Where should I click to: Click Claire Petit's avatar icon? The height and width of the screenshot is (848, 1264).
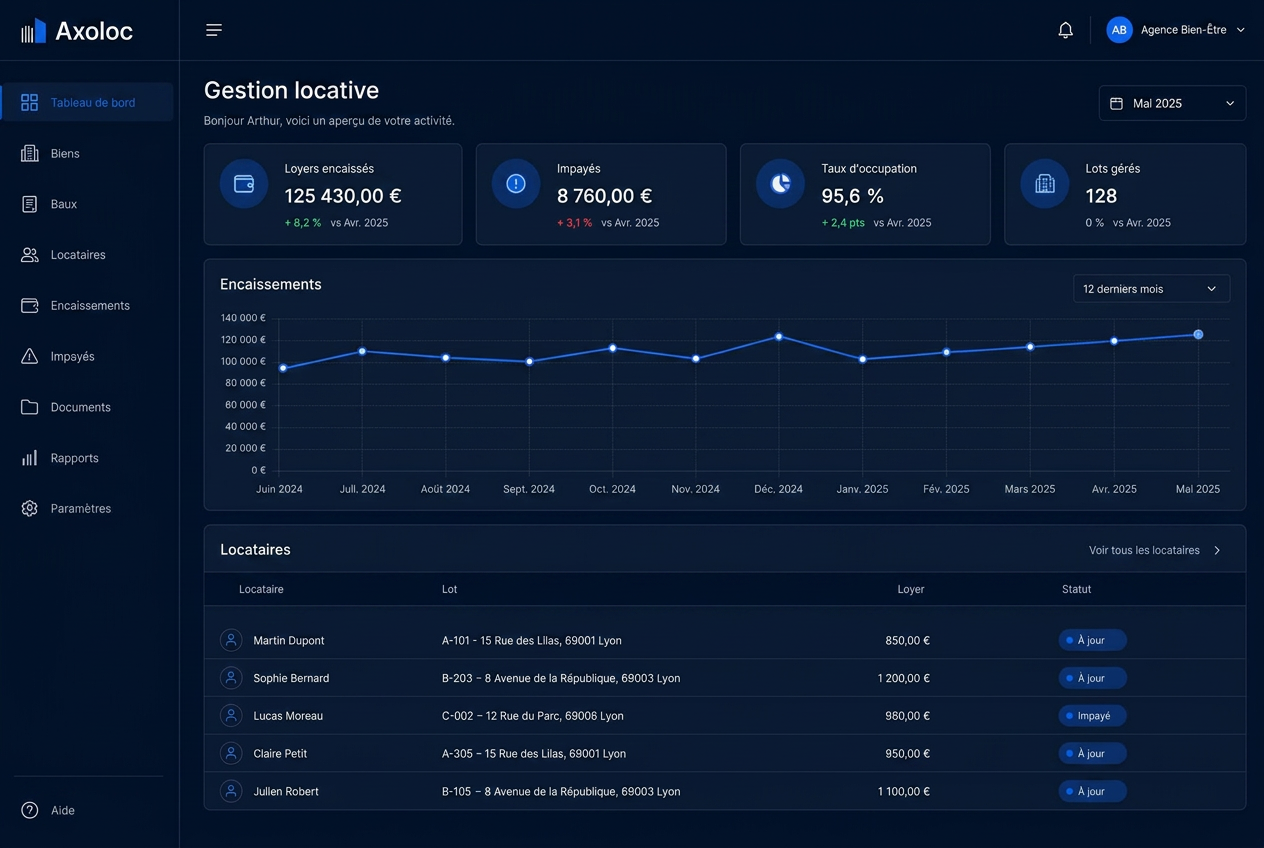tap(231, 753)
